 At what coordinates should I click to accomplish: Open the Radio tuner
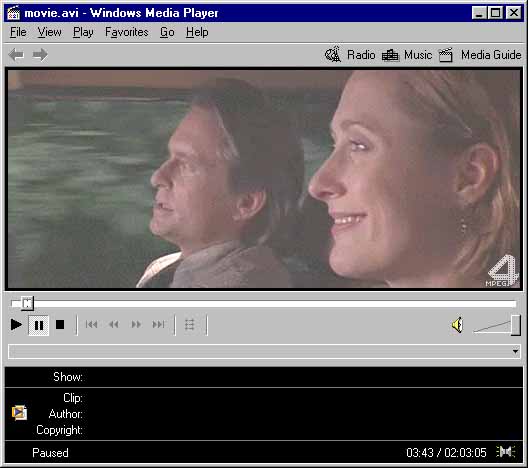click(x=350, y=55)
